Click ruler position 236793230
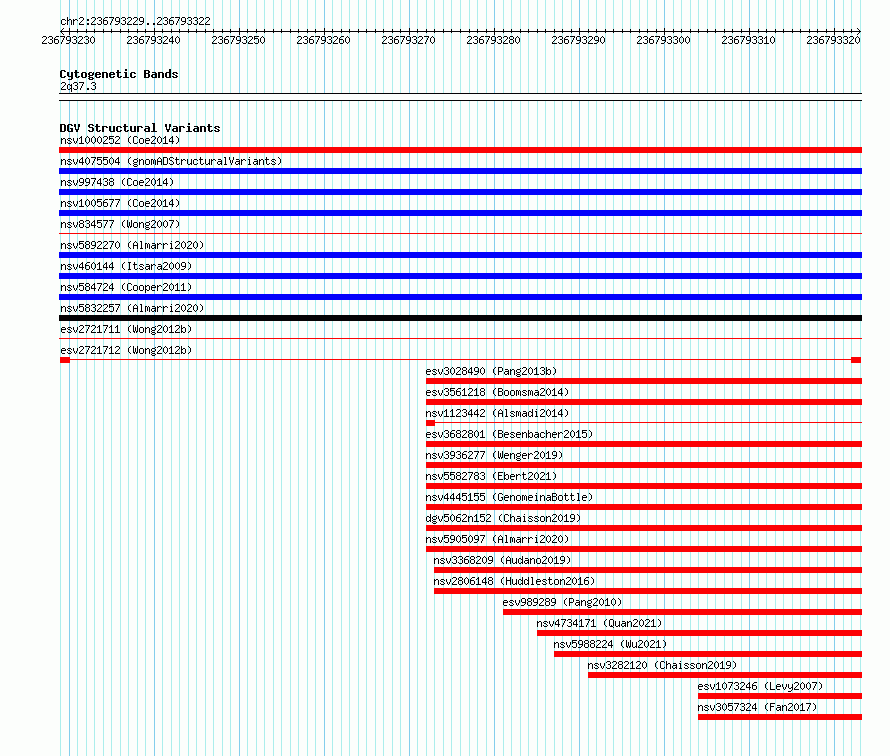 point(69,40)
